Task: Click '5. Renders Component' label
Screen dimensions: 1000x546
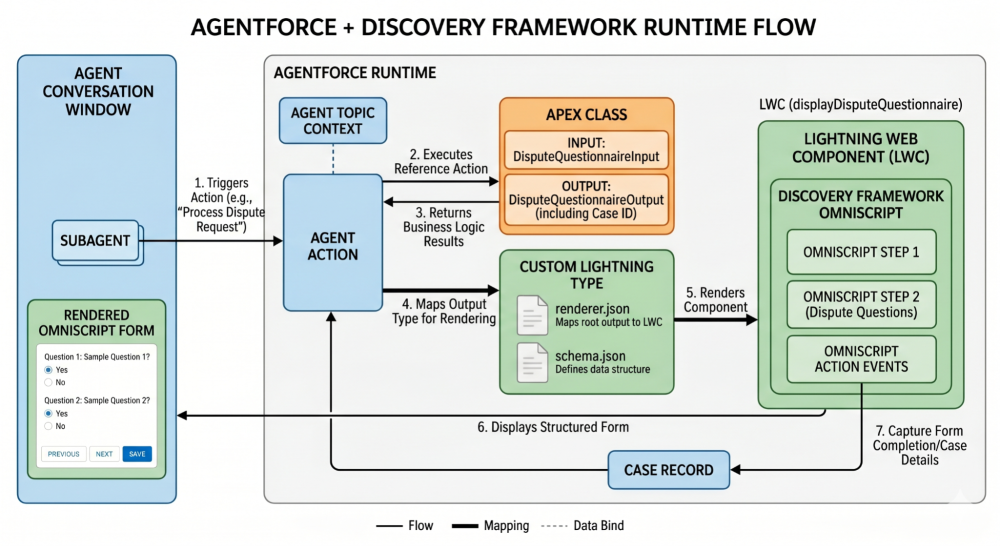Action: (x=716, y=300)
